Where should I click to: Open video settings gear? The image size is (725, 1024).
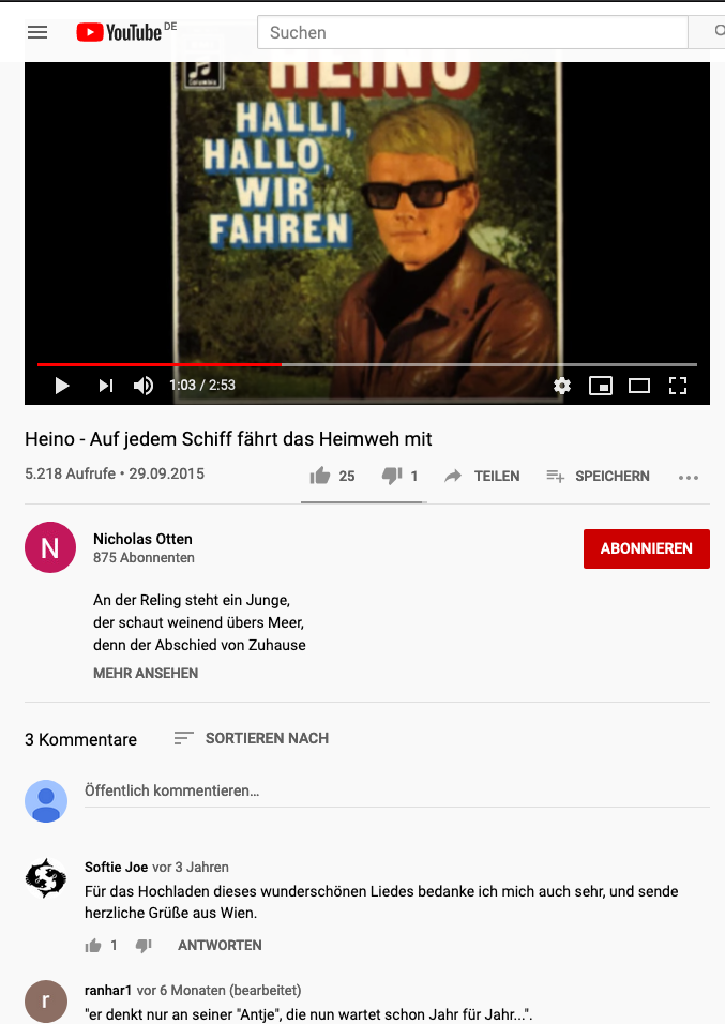tap(562, 385)
